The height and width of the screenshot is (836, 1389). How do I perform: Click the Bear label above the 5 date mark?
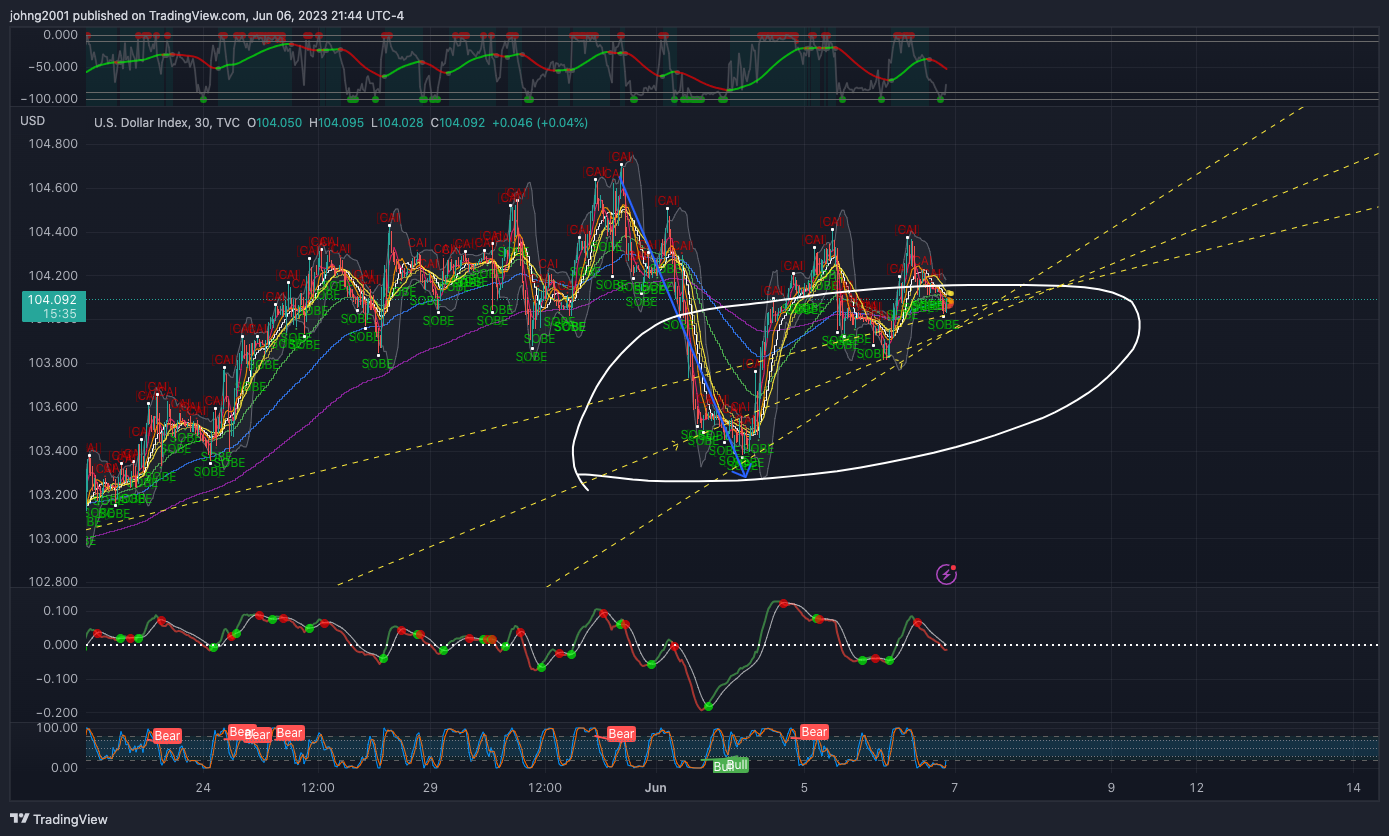814,732
